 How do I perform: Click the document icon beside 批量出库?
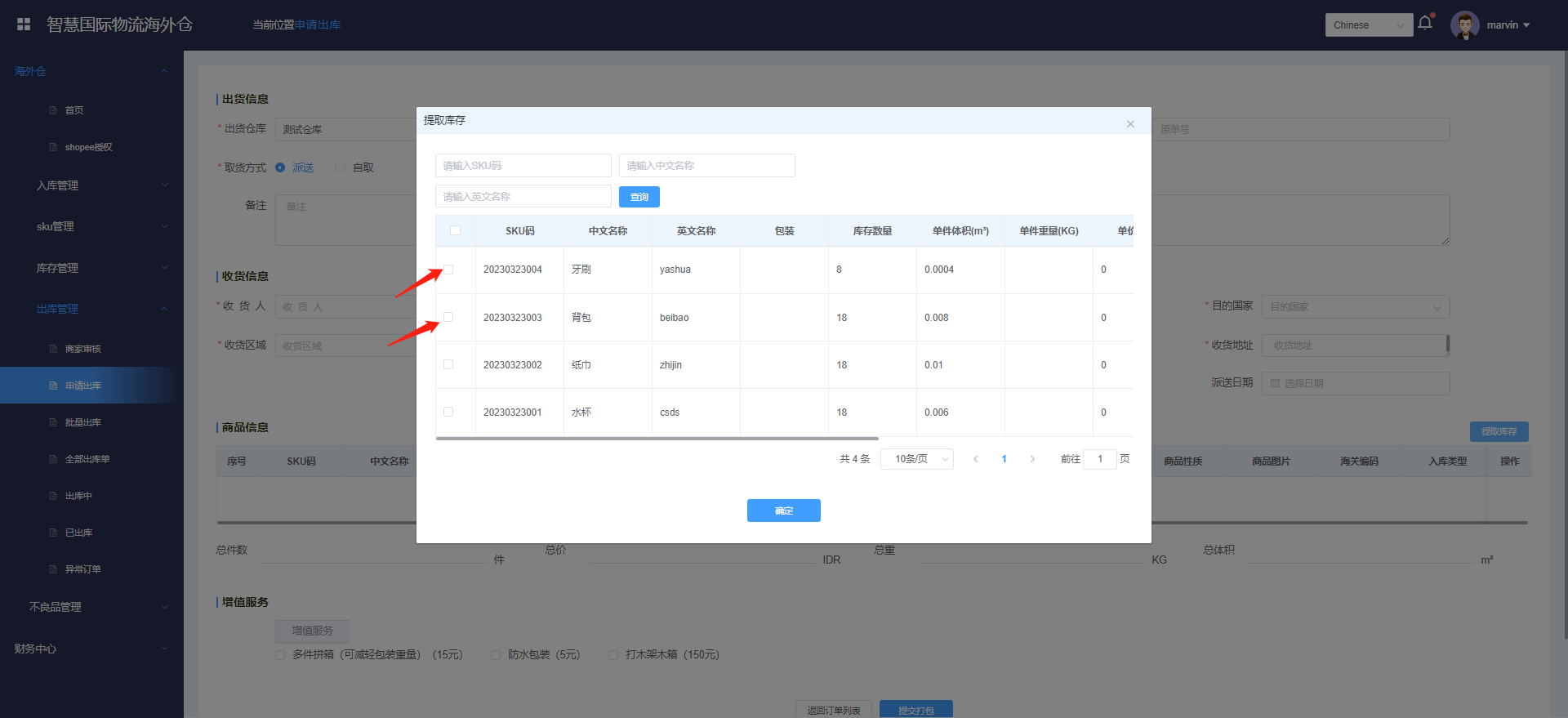point(53,422)
